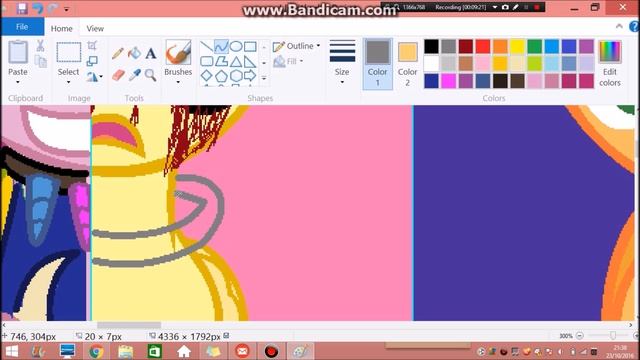Click the horizontal scrollbar thumb
Viewport: 640px width, 360px height.
point(129,325)
